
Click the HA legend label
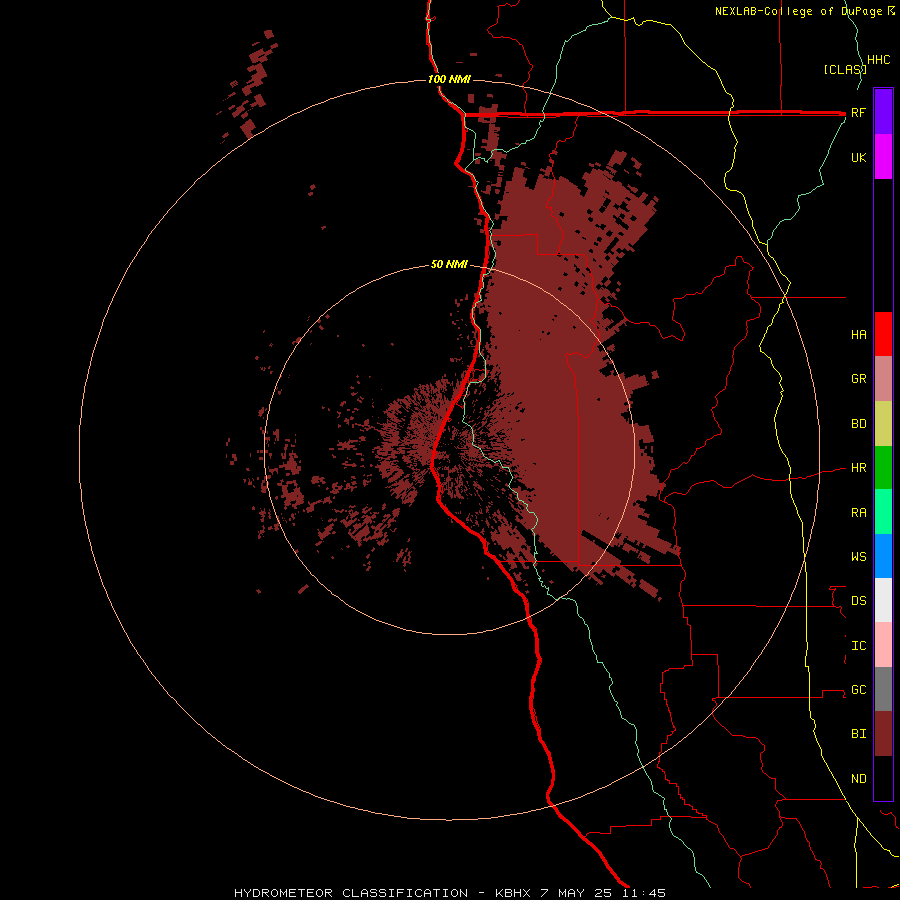[858, 335]
